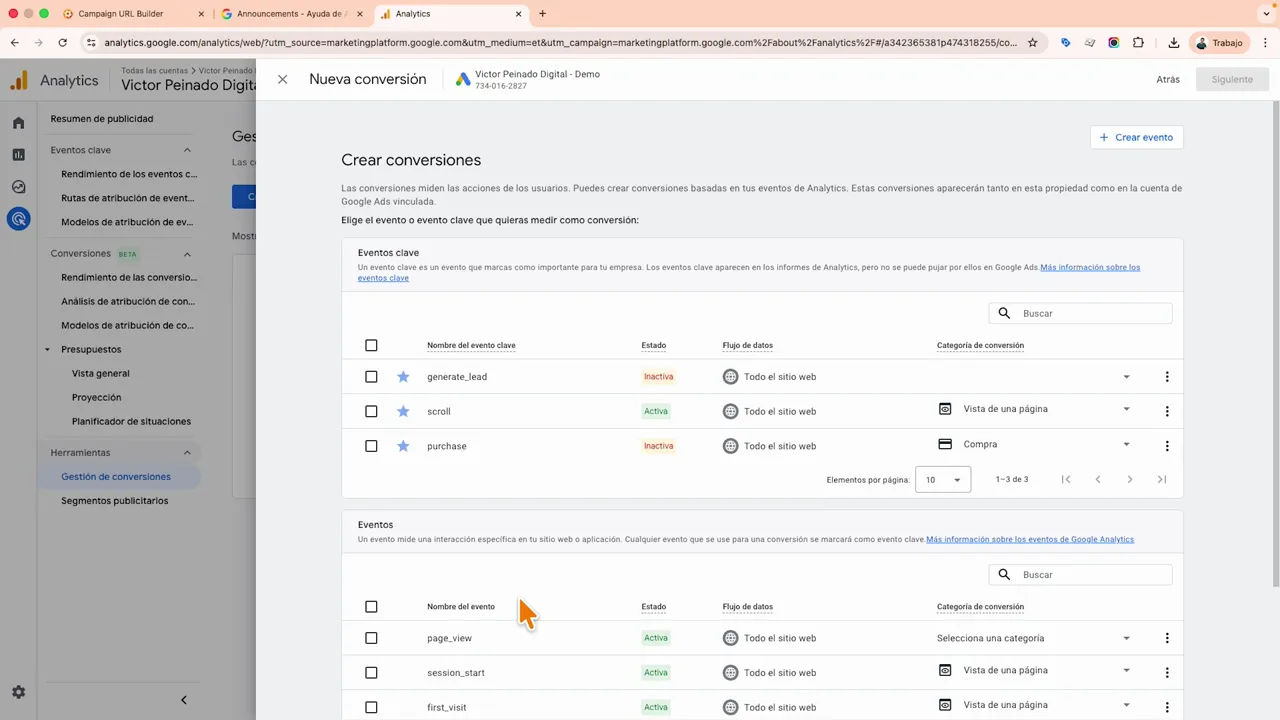The height and width of the screenshot is (720, 1280).
Task: Open more options for scroll row
Action: (1167, 411)
